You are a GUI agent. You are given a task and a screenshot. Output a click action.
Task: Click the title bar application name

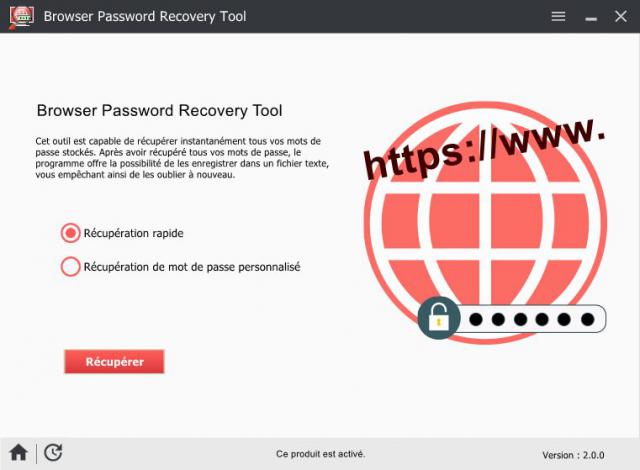[145, 16]
